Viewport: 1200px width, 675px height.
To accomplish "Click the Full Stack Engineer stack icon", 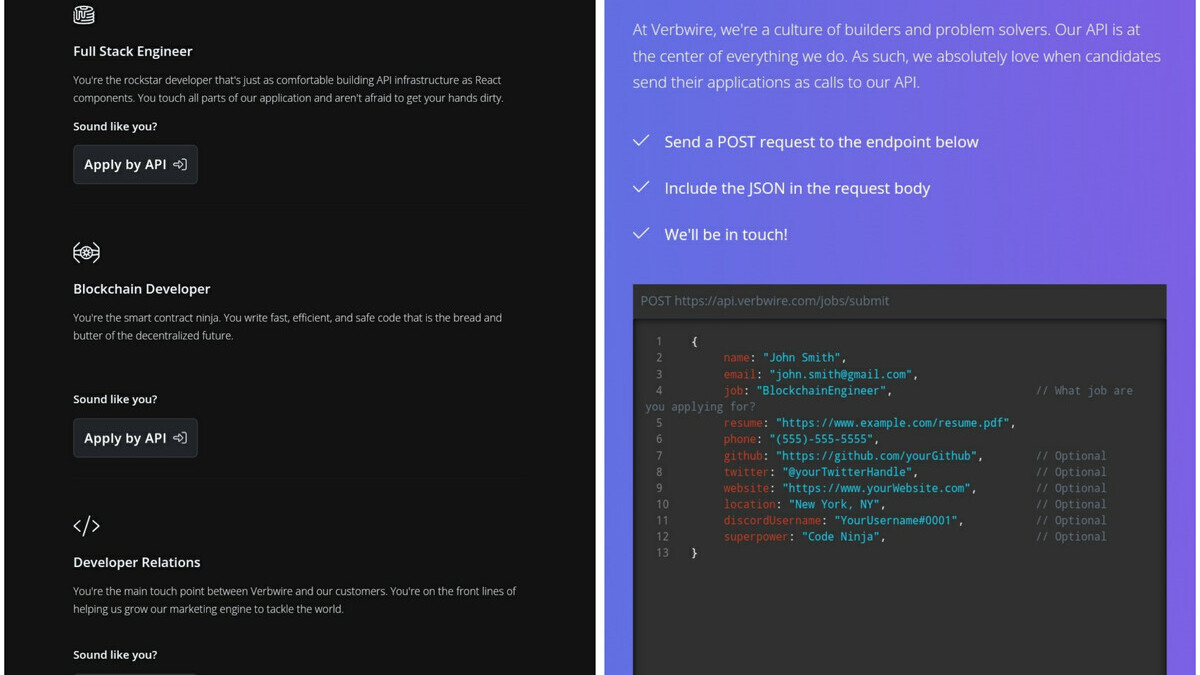I will pos(85,14).
